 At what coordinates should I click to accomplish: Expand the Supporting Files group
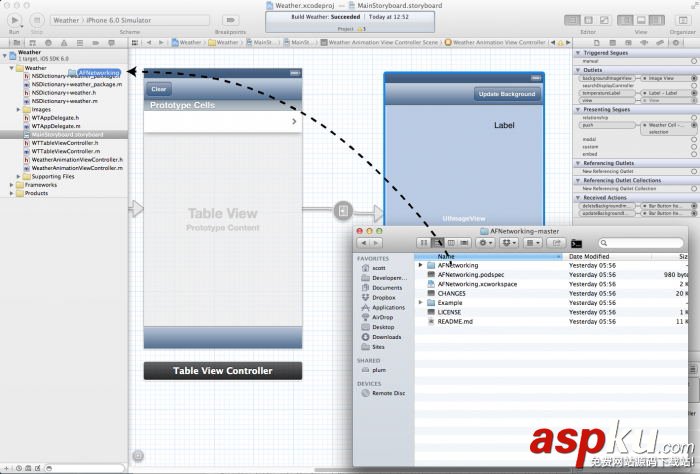point(18,176)
